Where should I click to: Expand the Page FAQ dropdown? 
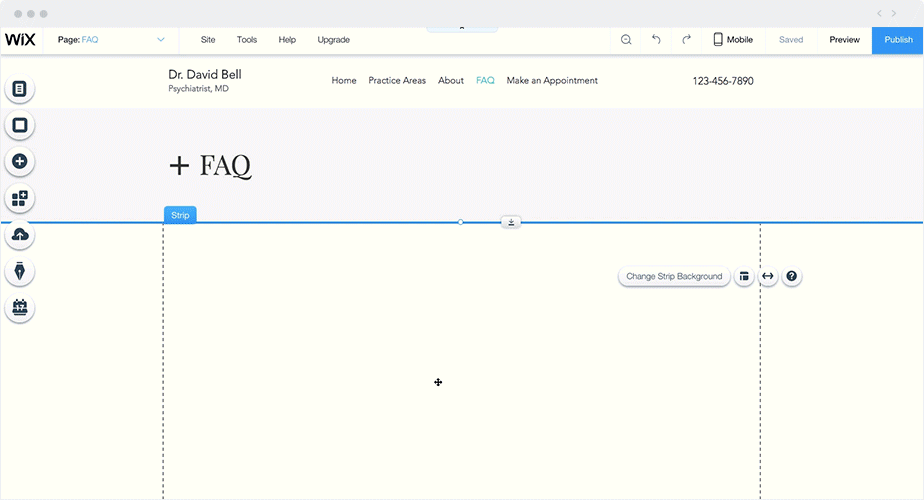(111, 40)
